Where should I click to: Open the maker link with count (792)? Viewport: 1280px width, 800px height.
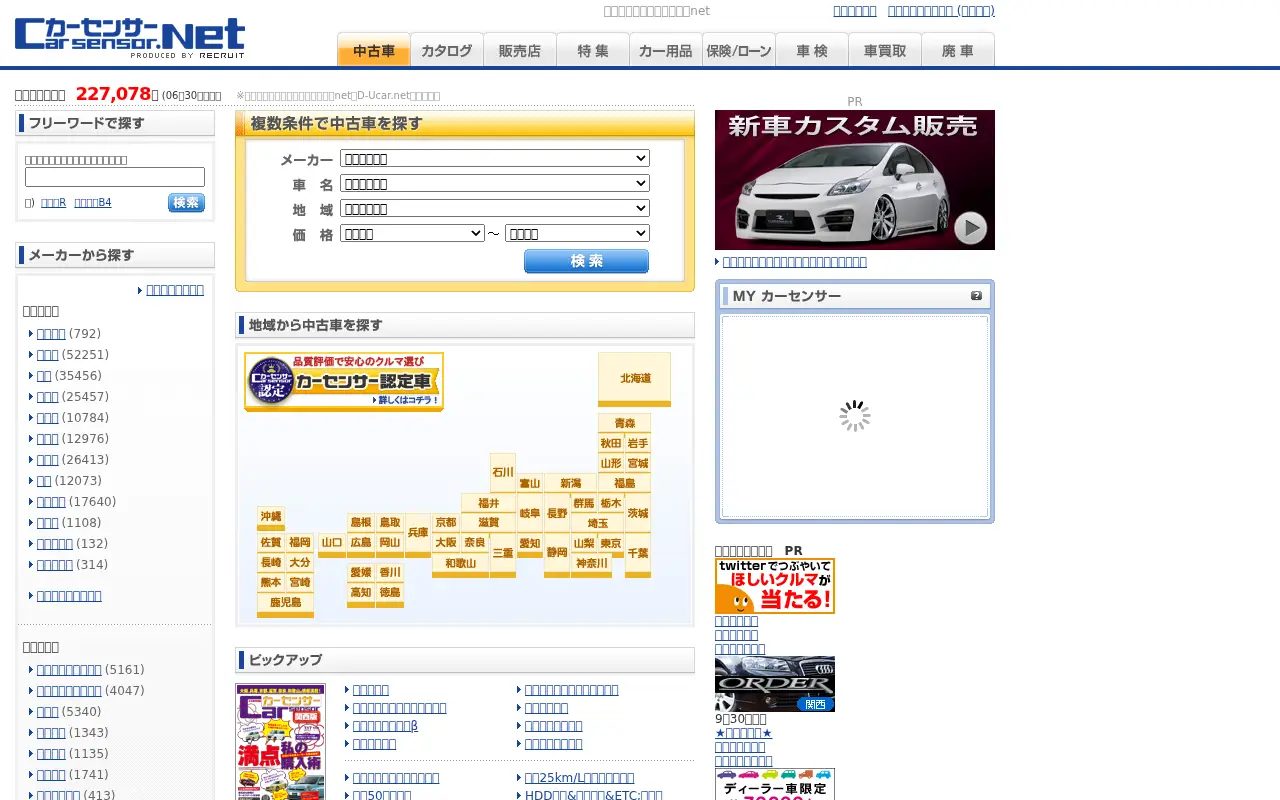coord(51,334)
